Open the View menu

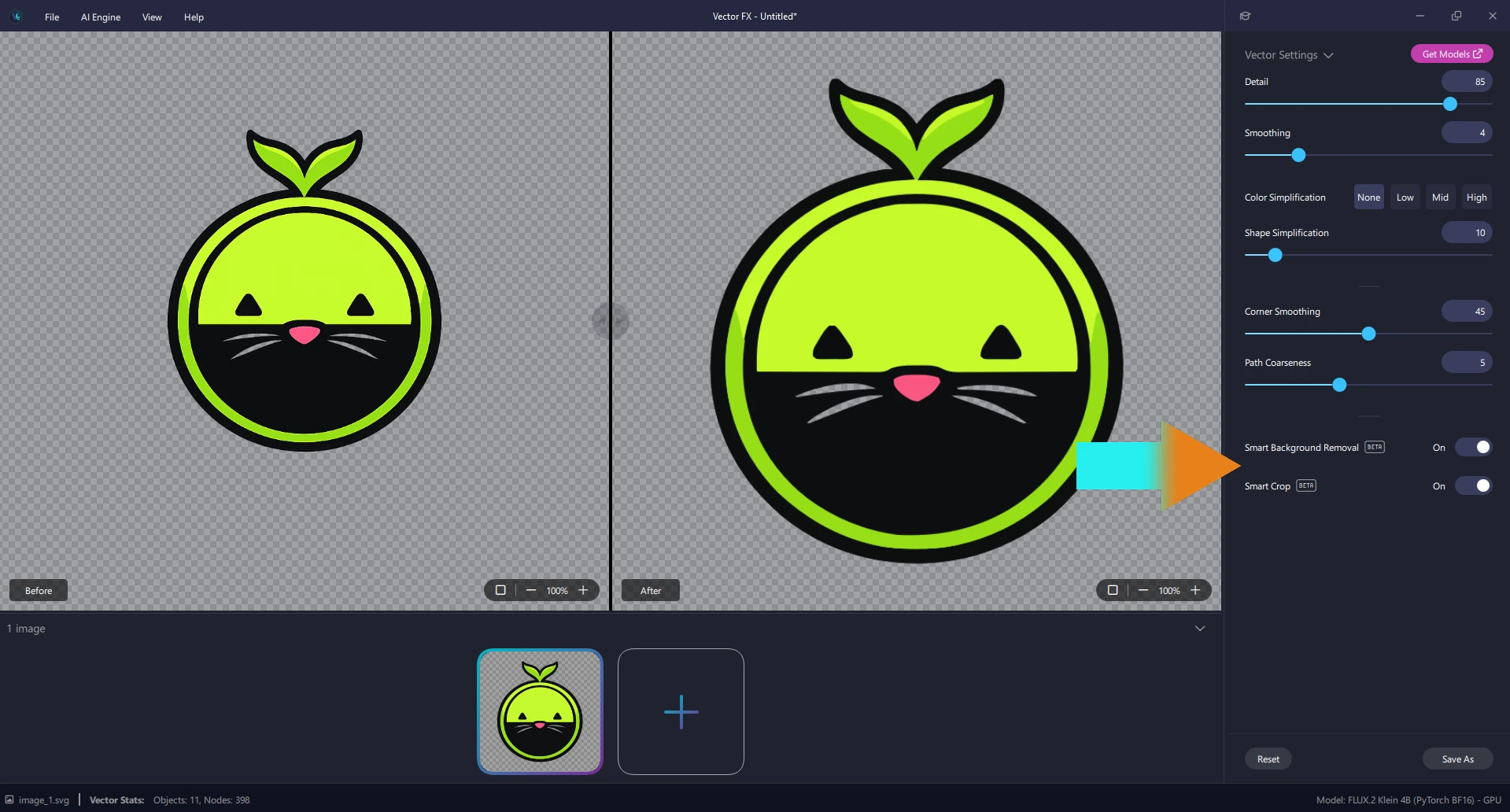pyautogui.click(x=152, y=17)
